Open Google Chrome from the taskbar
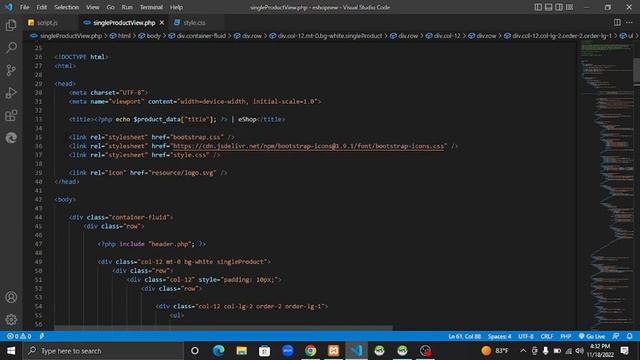640x360 pixels. [x=311, y=351]
